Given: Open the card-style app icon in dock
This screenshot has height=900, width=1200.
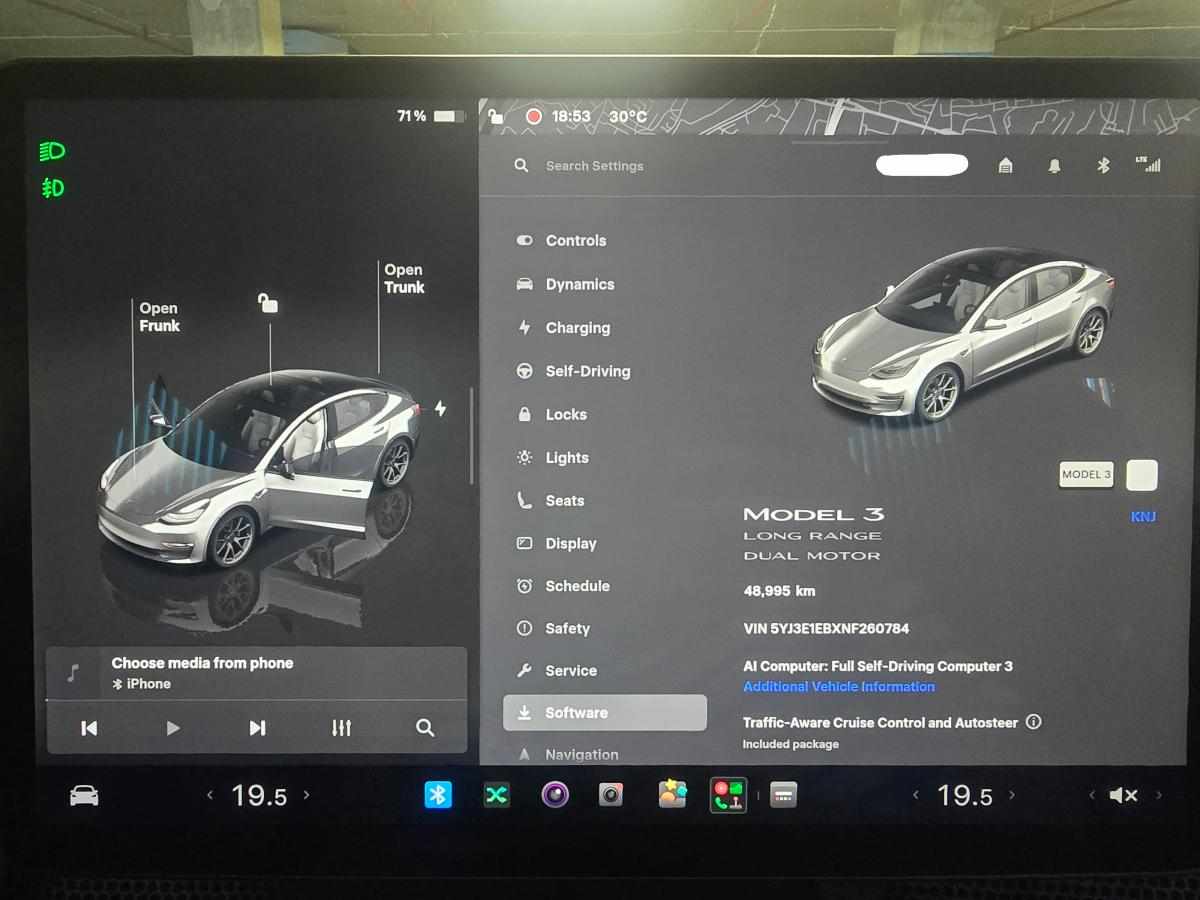Looking at the screenshot, I should 784,795.
